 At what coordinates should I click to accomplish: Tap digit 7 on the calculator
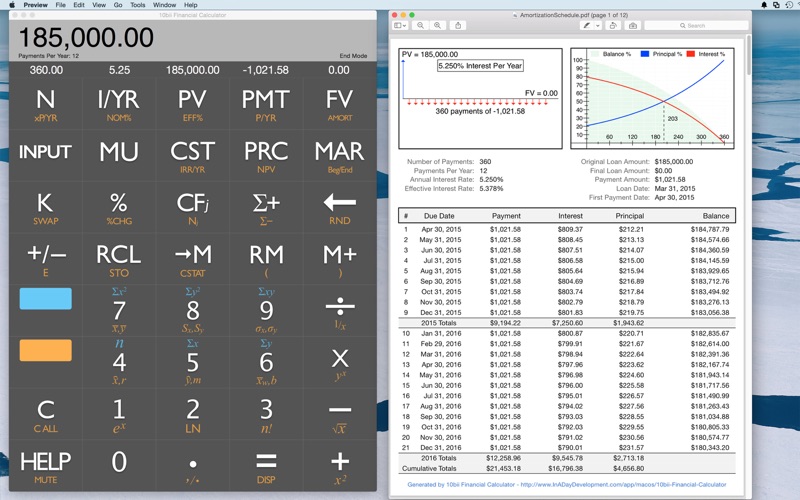[119, 311]
